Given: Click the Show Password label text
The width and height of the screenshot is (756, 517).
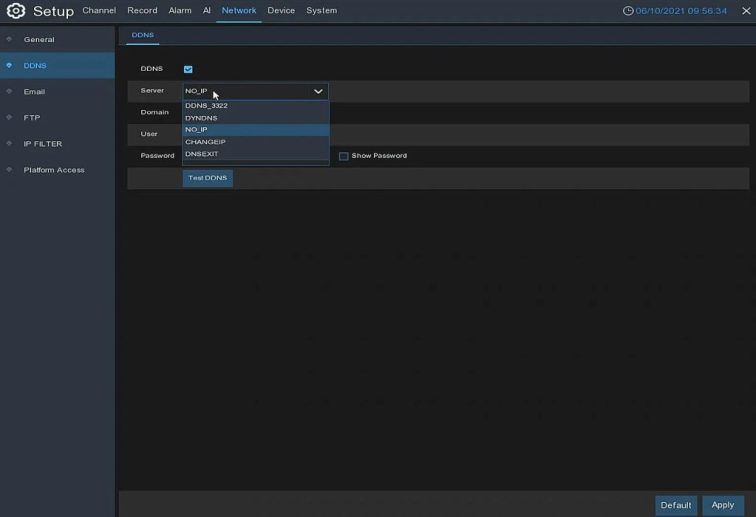Looking at the screenshot, I should 379,156.
